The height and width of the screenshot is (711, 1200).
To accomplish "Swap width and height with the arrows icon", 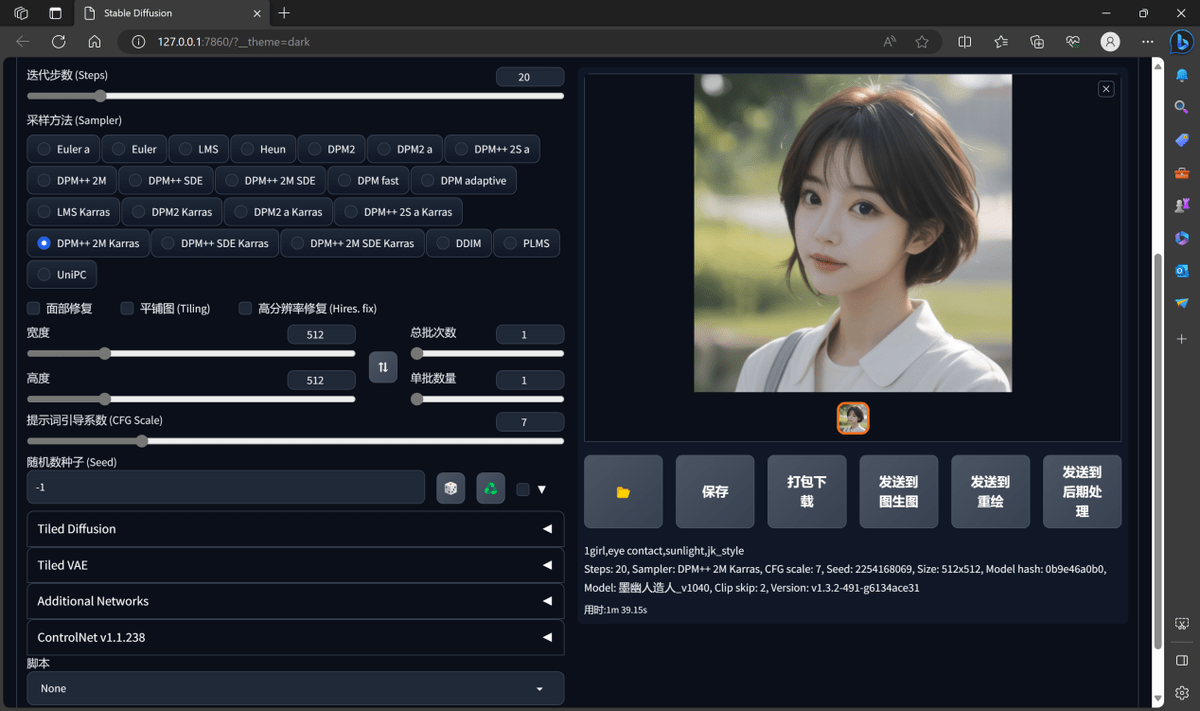I will (x=383, y=366).
